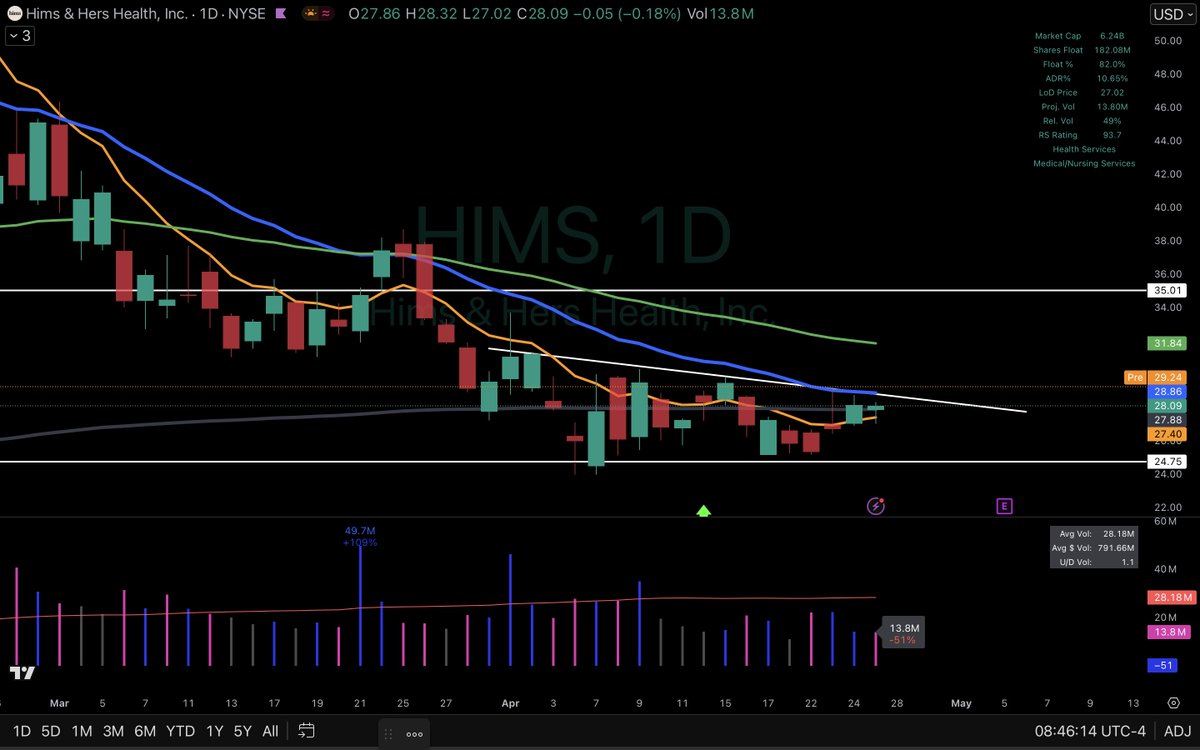
Task: Select the 1Y time range
Action: click(214, 731)
